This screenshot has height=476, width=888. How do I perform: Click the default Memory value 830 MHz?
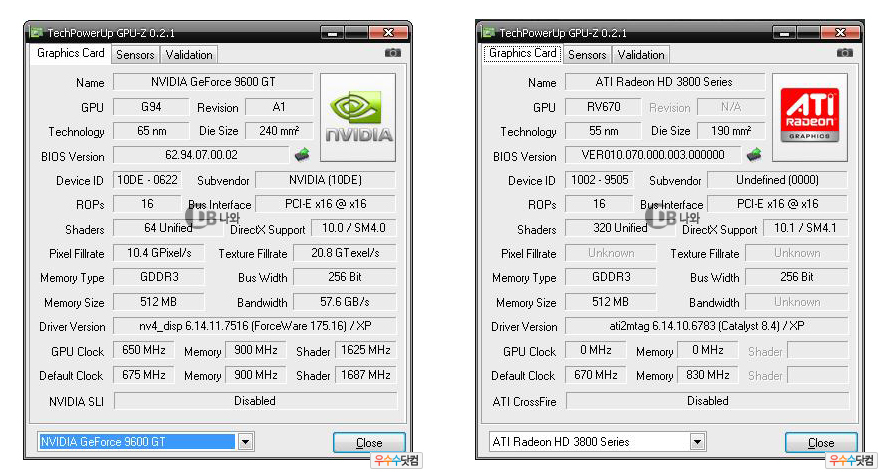click(x=707, y=375)
